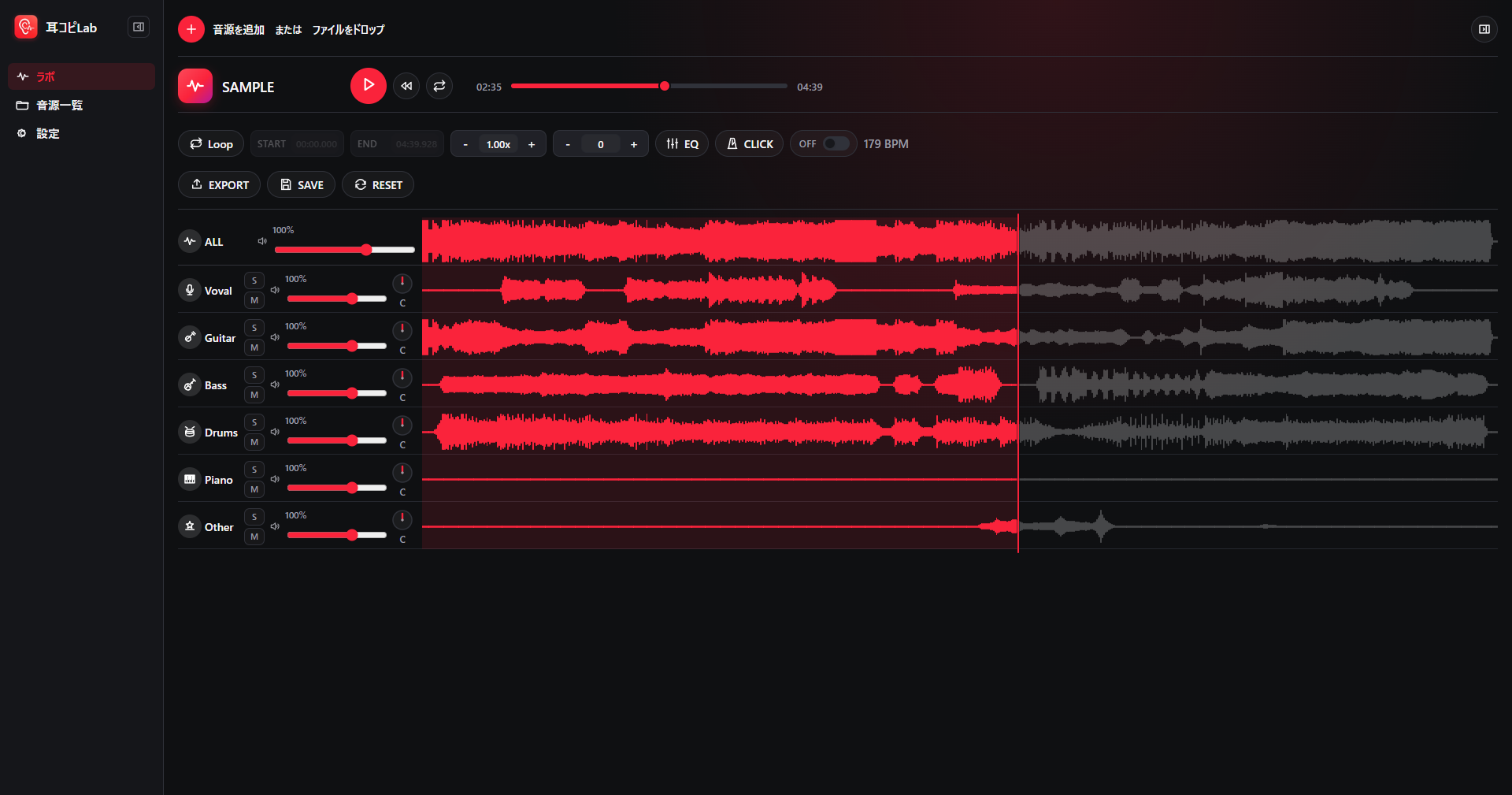Adjust the ALL master volume slider

point(344,250)
